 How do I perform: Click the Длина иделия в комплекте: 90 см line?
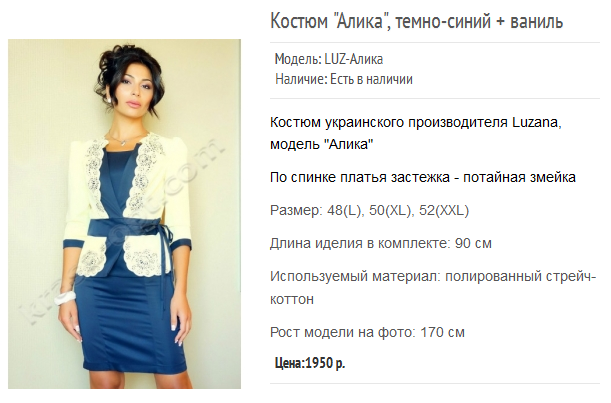tap(381, 243)
